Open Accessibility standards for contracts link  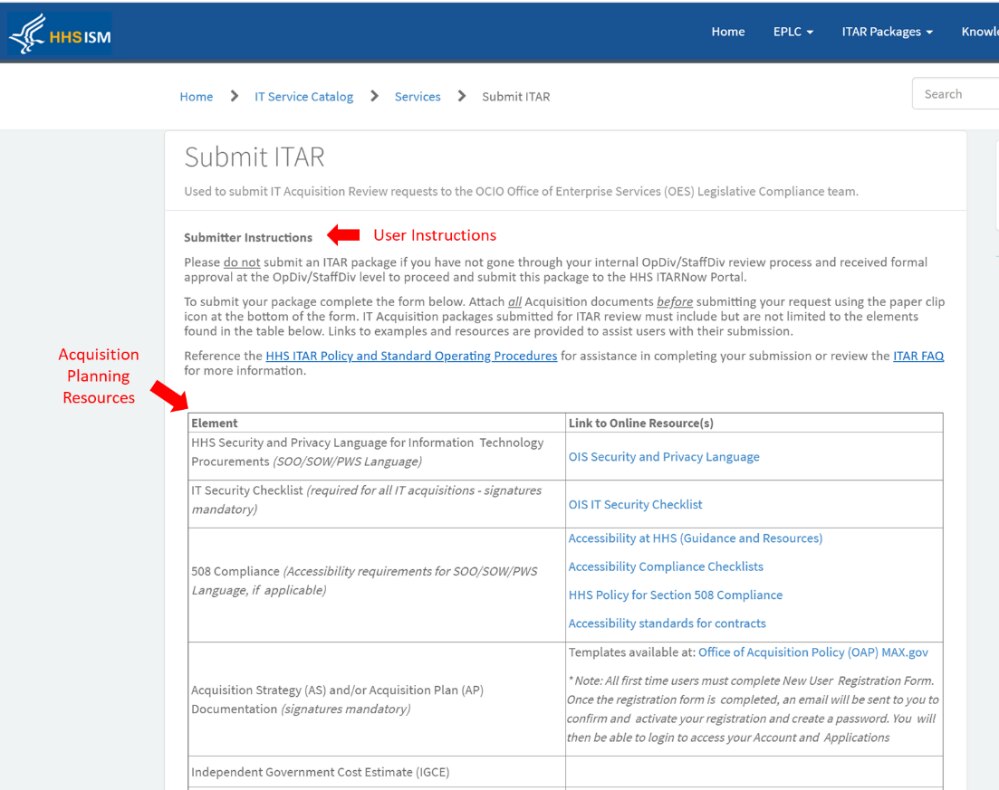(x=667, y=624)
